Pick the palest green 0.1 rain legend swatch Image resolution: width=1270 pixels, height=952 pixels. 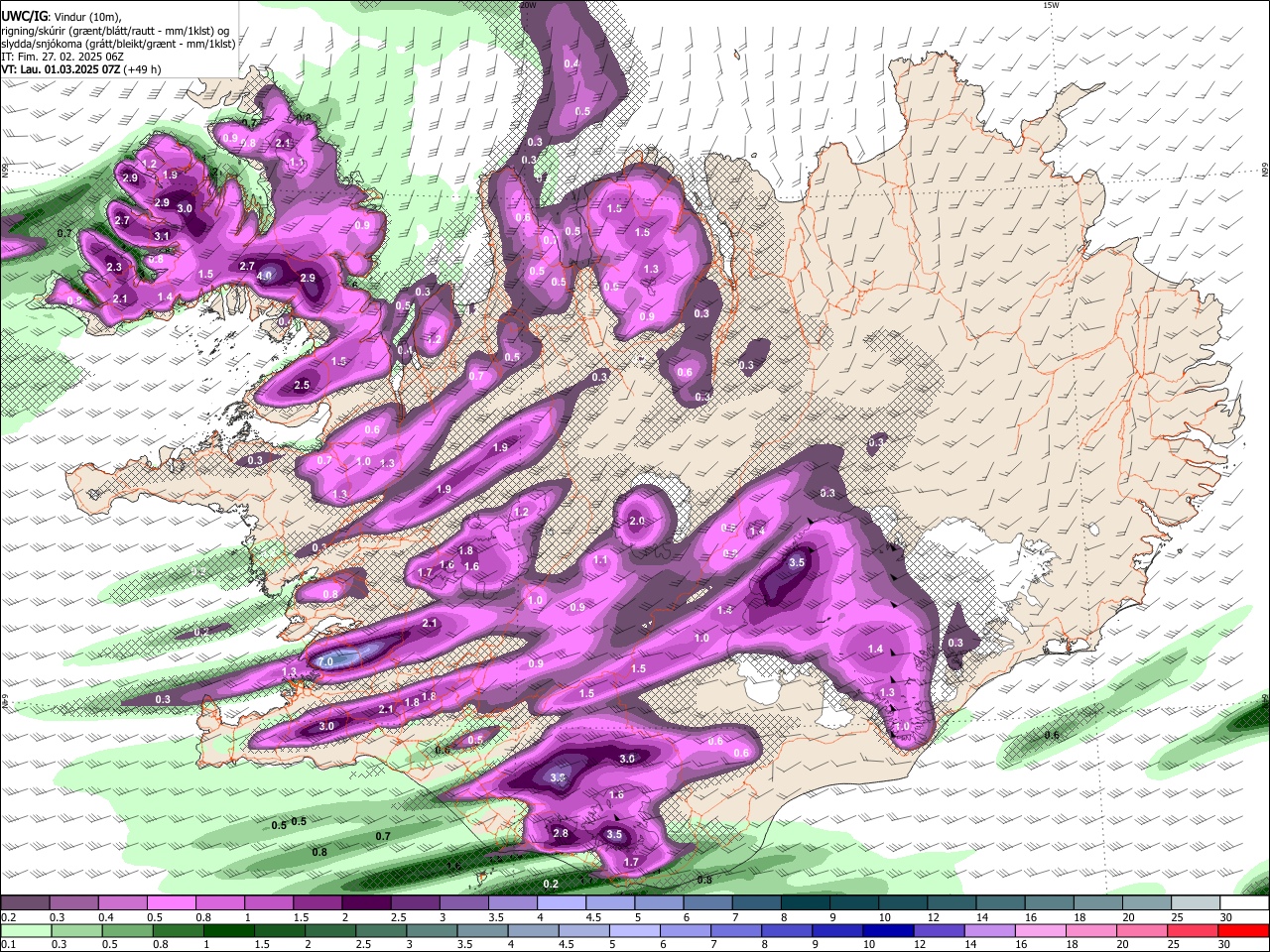pyautogui.click(x=26, y=931)
